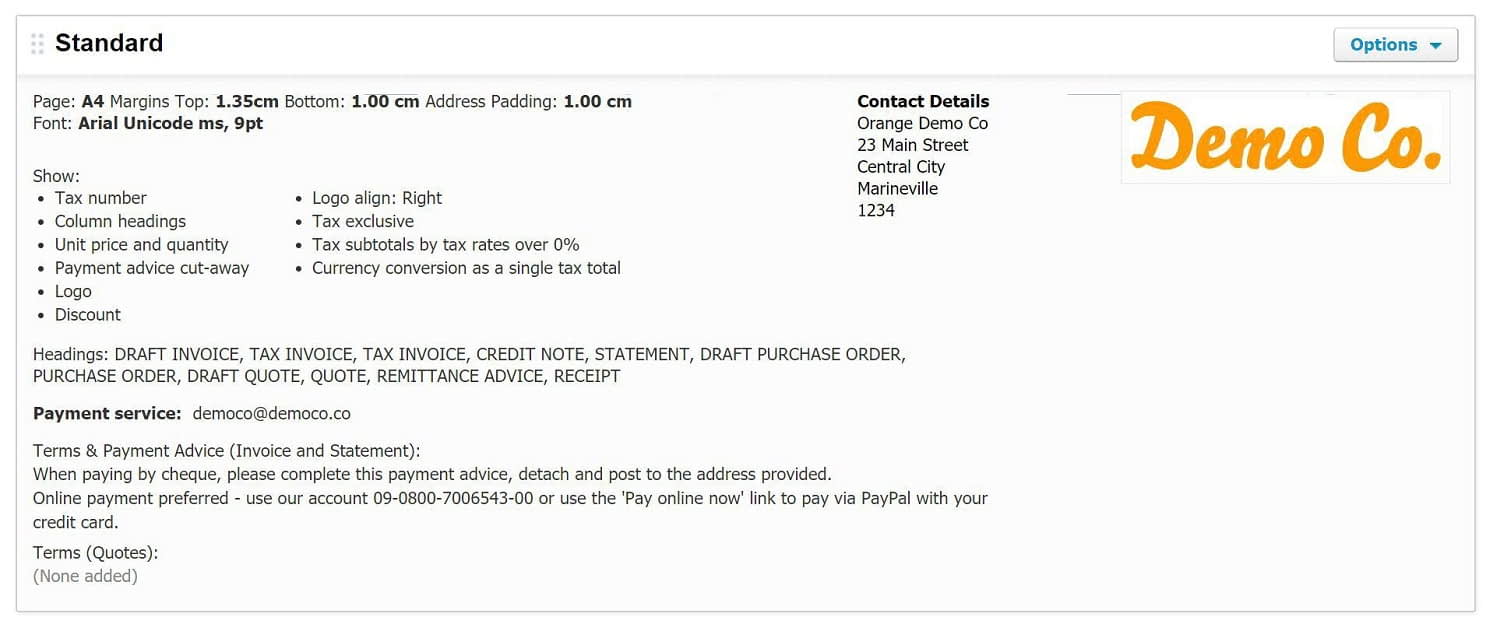This screenshot has height=631, width=1500.
Task: Click the Contact Details heading
Action: [923, 101]
